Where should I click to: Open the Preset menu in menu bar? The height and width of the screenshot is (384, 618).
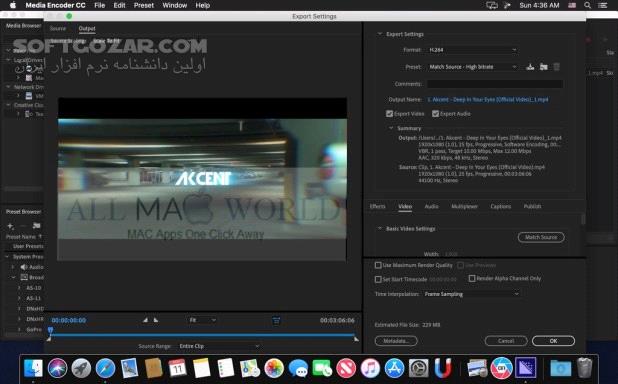tap(143, 6)
